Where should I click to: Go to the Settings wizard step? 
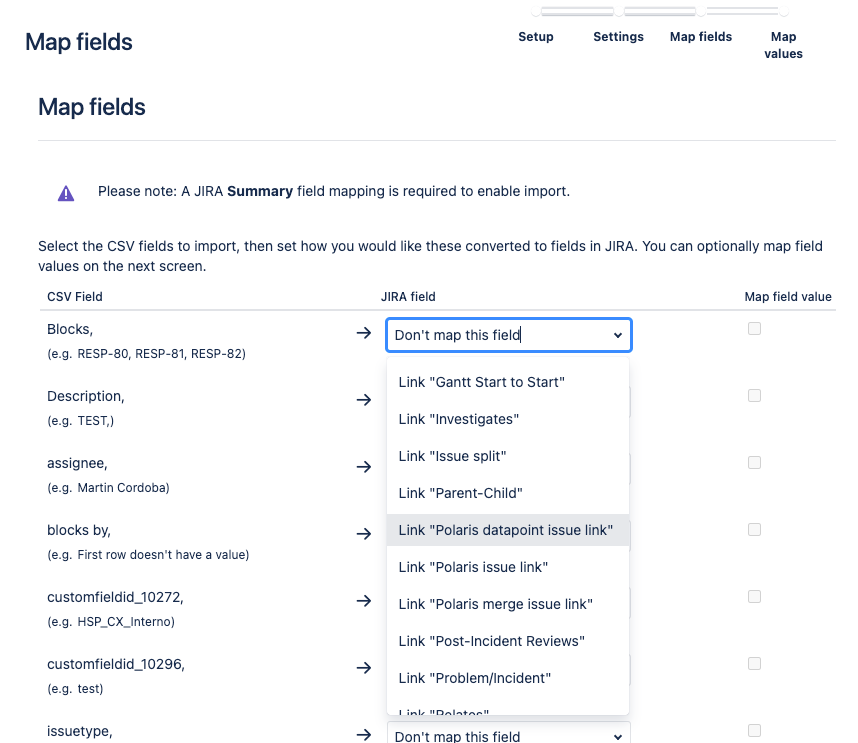(618, 37)
